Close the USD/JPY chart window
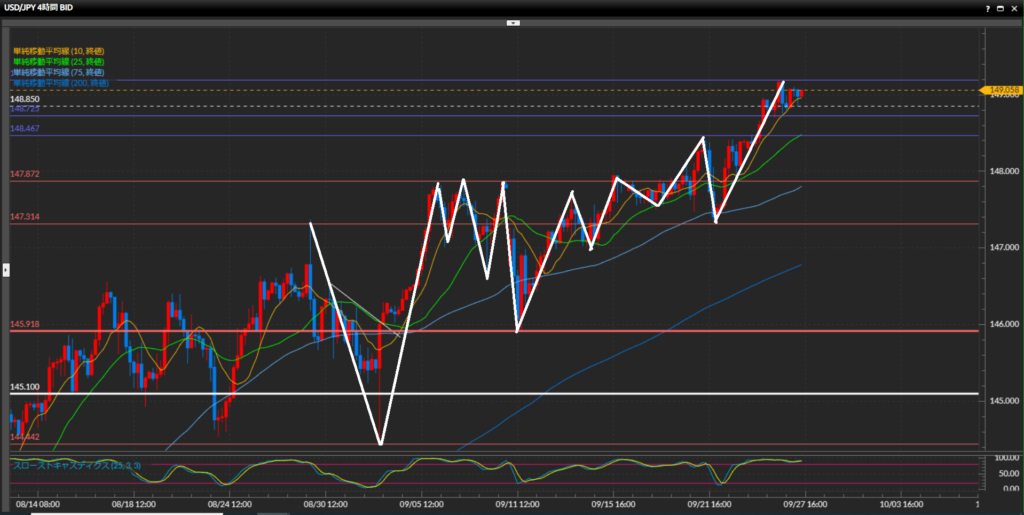The image size is (1024, 515). [x=1014, y=8]
